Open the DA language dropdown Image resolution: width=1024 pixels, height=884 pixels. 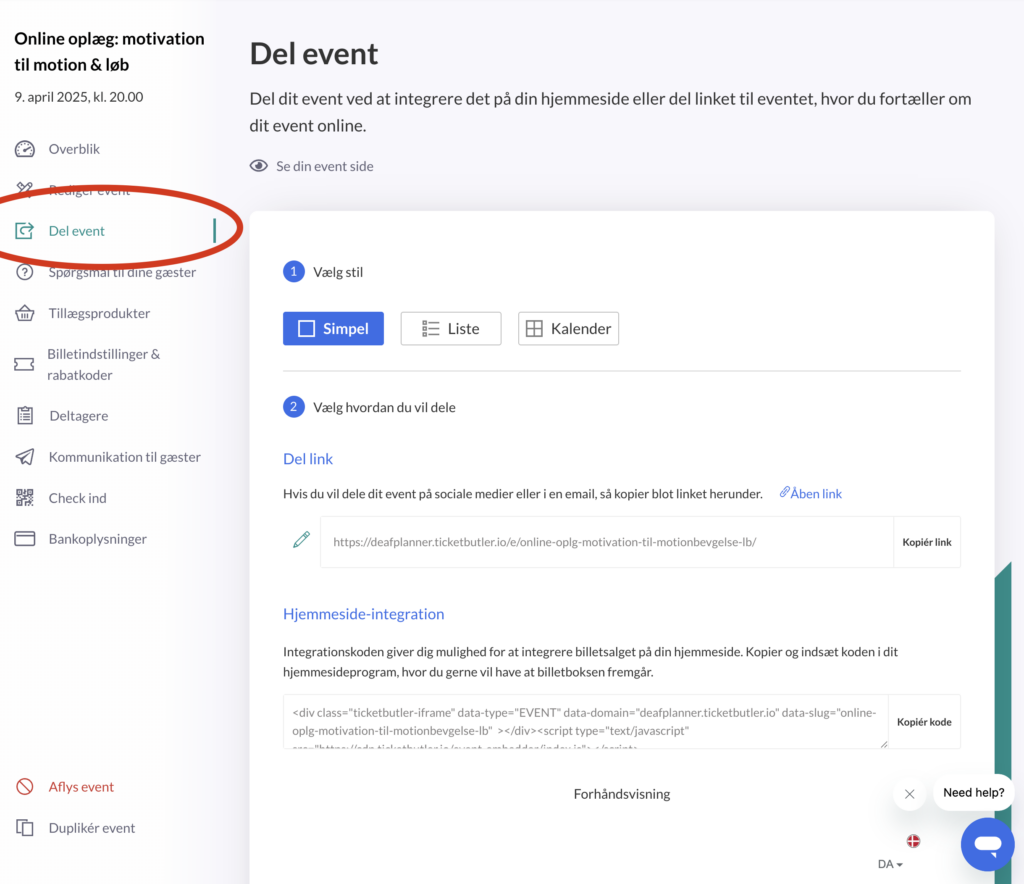coord(890,864)
